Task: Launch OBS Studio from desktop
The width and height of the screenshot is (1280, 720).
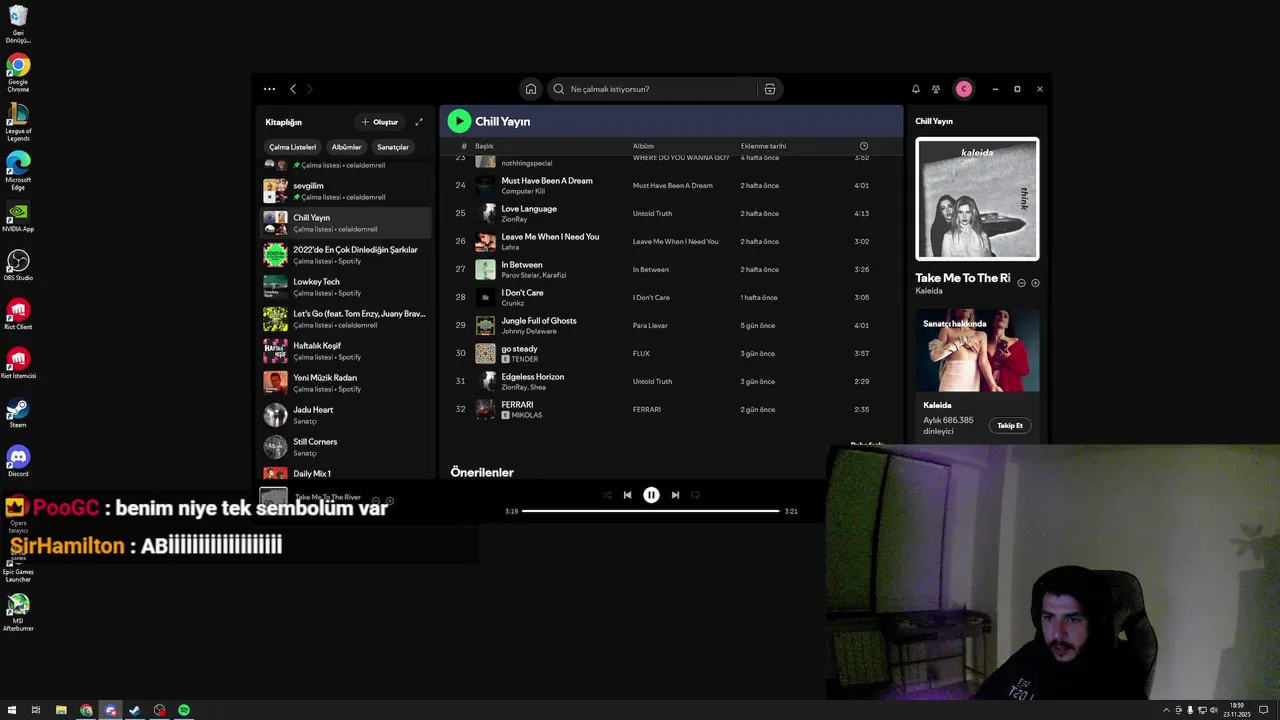Action: (x=18, y=265)
